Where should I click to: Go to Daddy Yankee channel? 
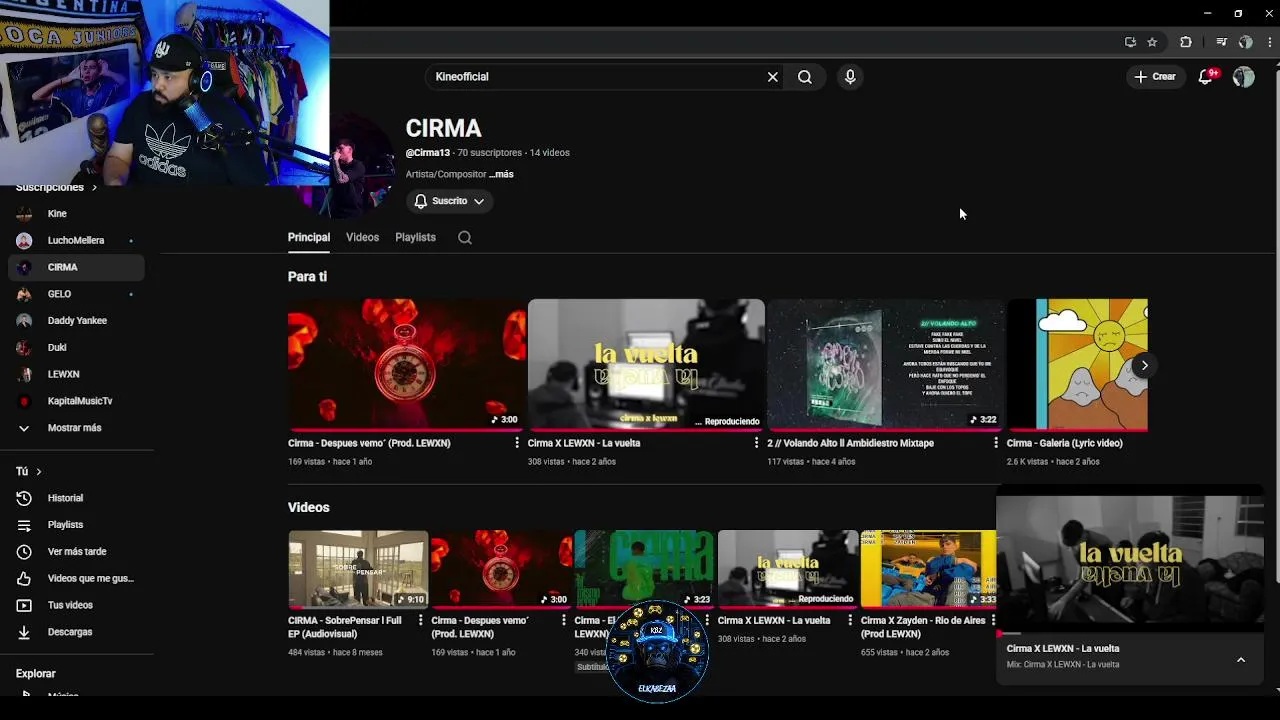coord(77,321)
